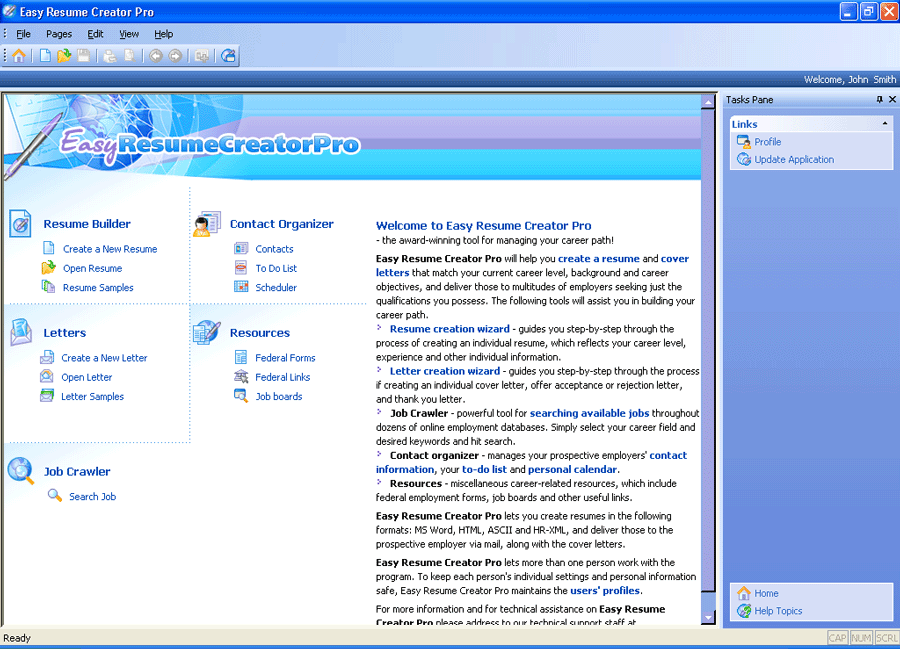This screenshot has width=900, height=649.
Task: Click the Home icon in Tasks Pane
Action: pos(744,593)
